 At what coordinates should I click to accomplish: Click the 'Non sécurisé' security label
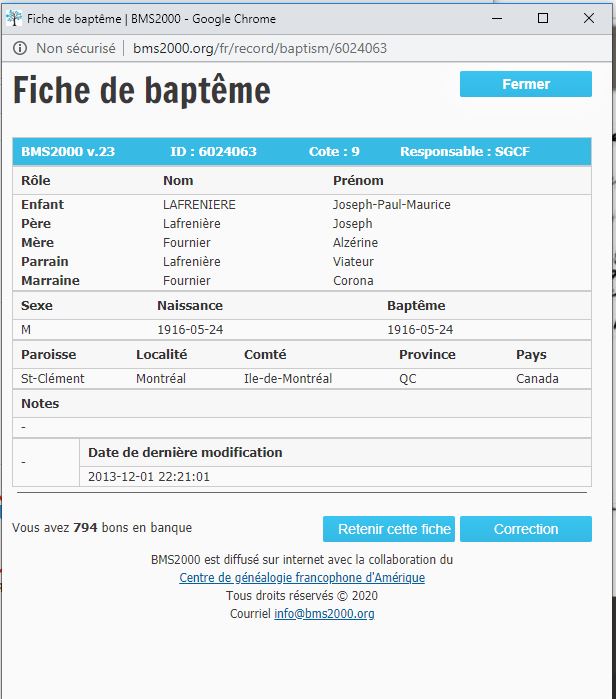[76, 48]
